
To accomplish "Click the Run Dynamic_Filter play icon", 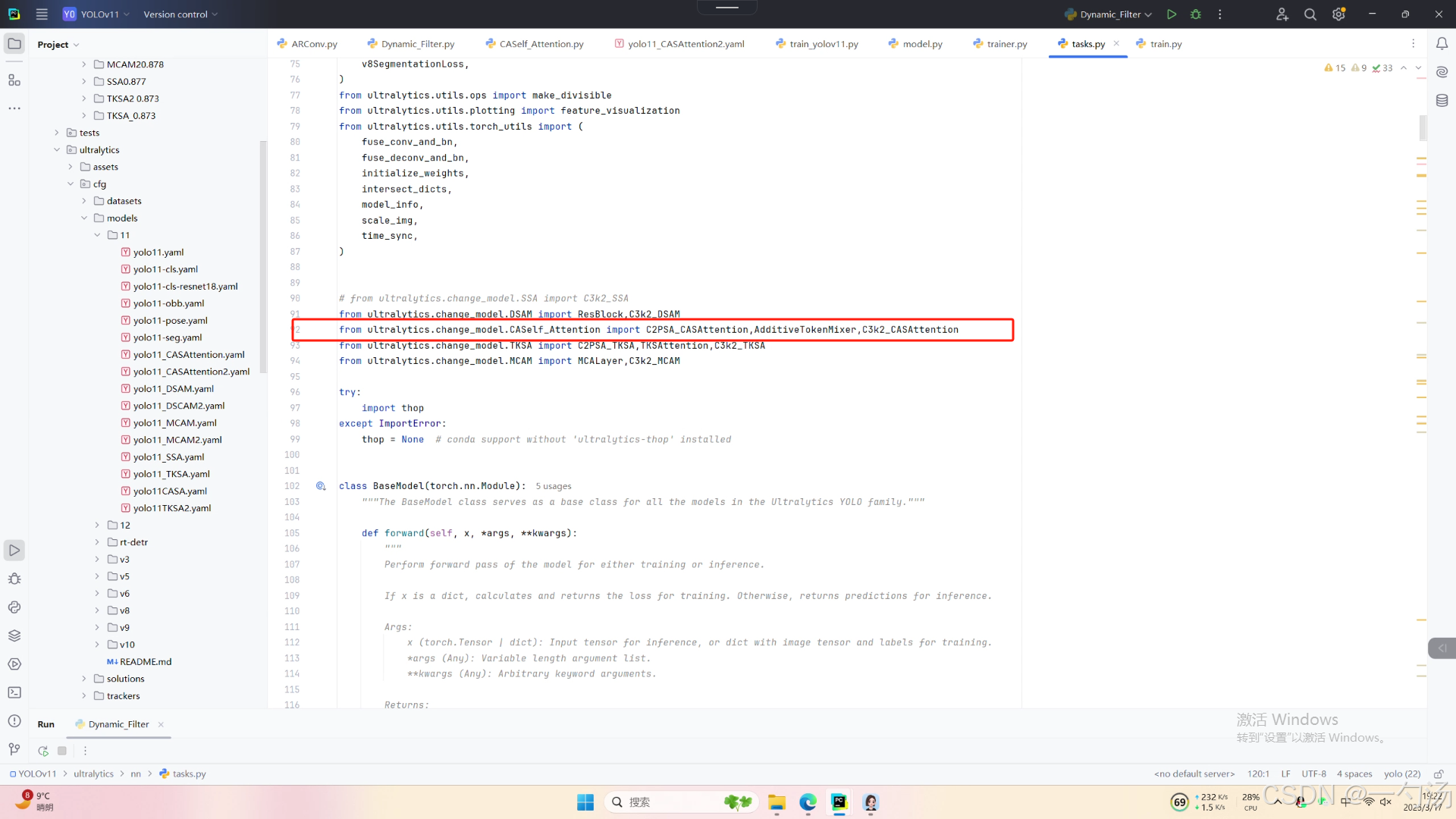I will pyautogui.click(x=1172, y=14).
